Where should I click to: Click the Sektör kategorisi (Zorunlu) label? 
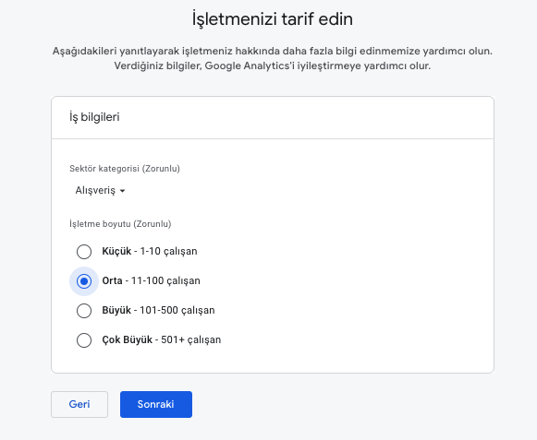click(125, 168)
